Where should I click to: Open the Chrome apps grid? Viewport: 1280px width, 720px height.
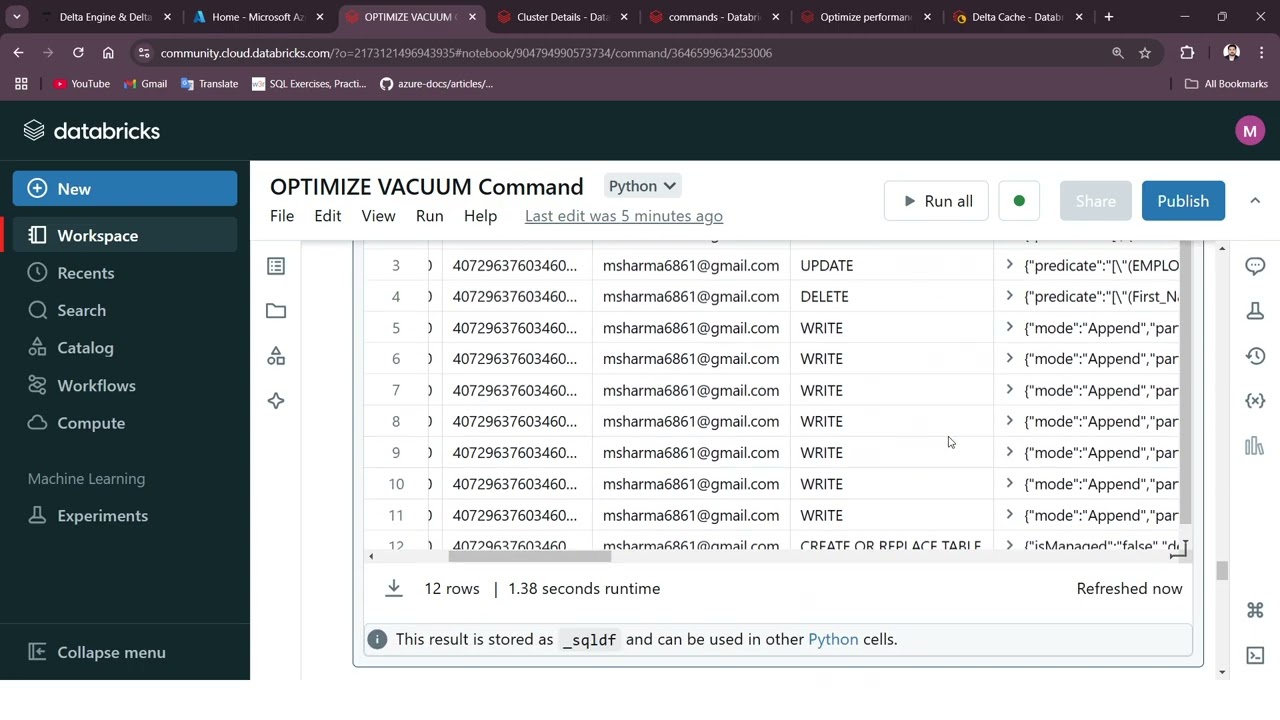coord(21,84)
